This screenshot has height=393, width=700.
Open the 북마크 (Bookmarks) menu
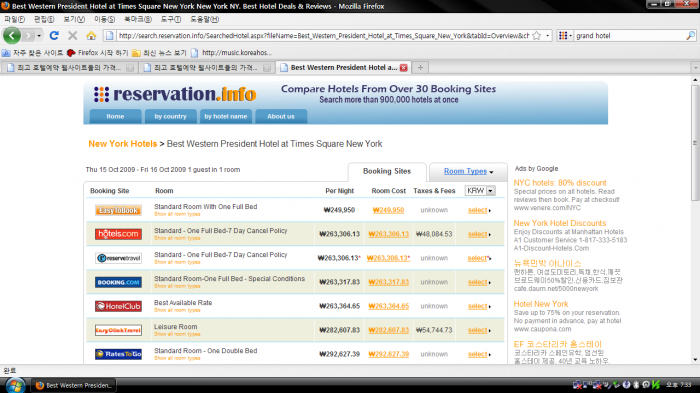(138, 19)
